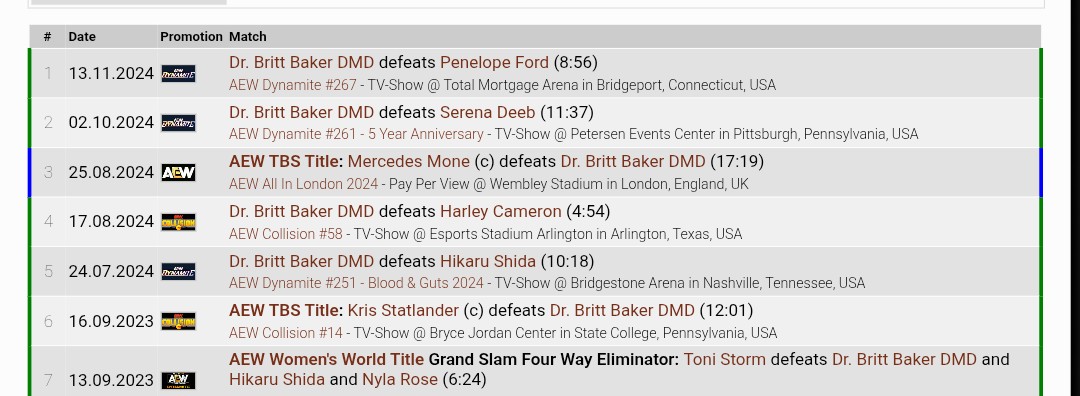
Task: Click the Mercedes Mone name link
Action: 408,162
